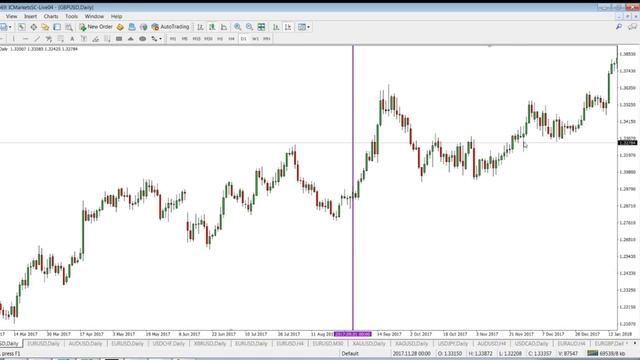The image size is (640, 360).
Task: Toggle chart auto scroll
Action: (x=276, y=27)
